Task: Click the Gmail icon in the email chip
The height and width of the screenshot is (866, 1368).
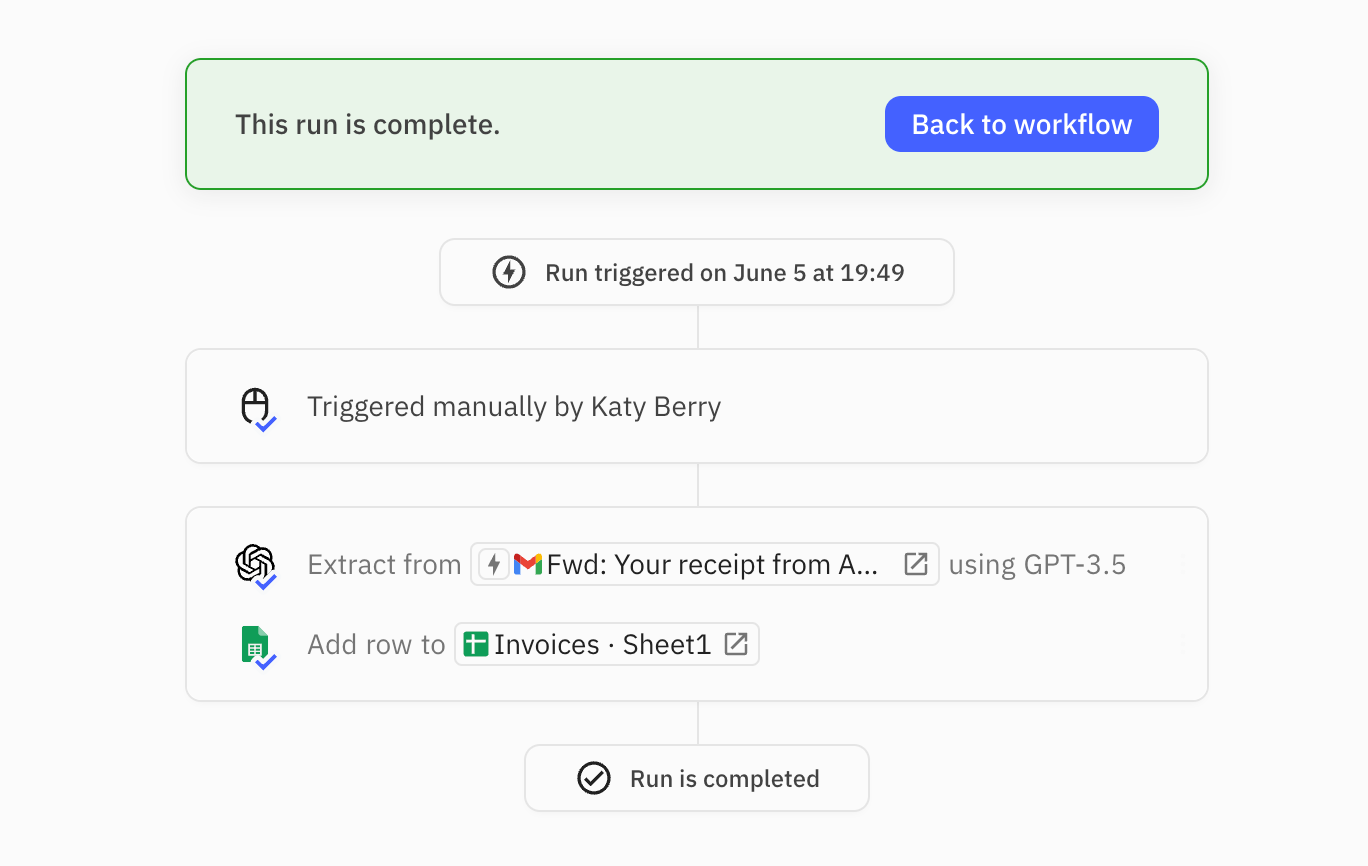Action: click(x=527, y=564)
